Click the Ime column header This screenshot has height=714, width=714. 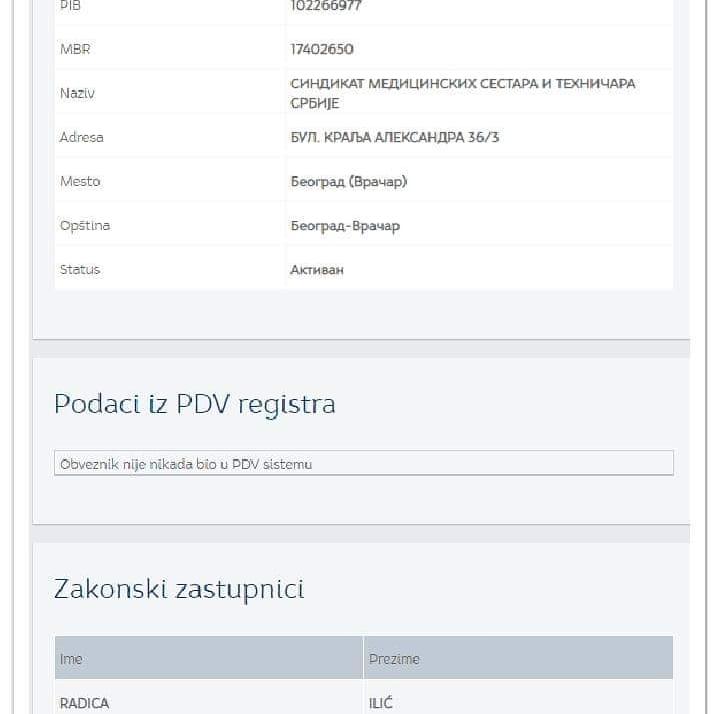(x=209, y=658)
